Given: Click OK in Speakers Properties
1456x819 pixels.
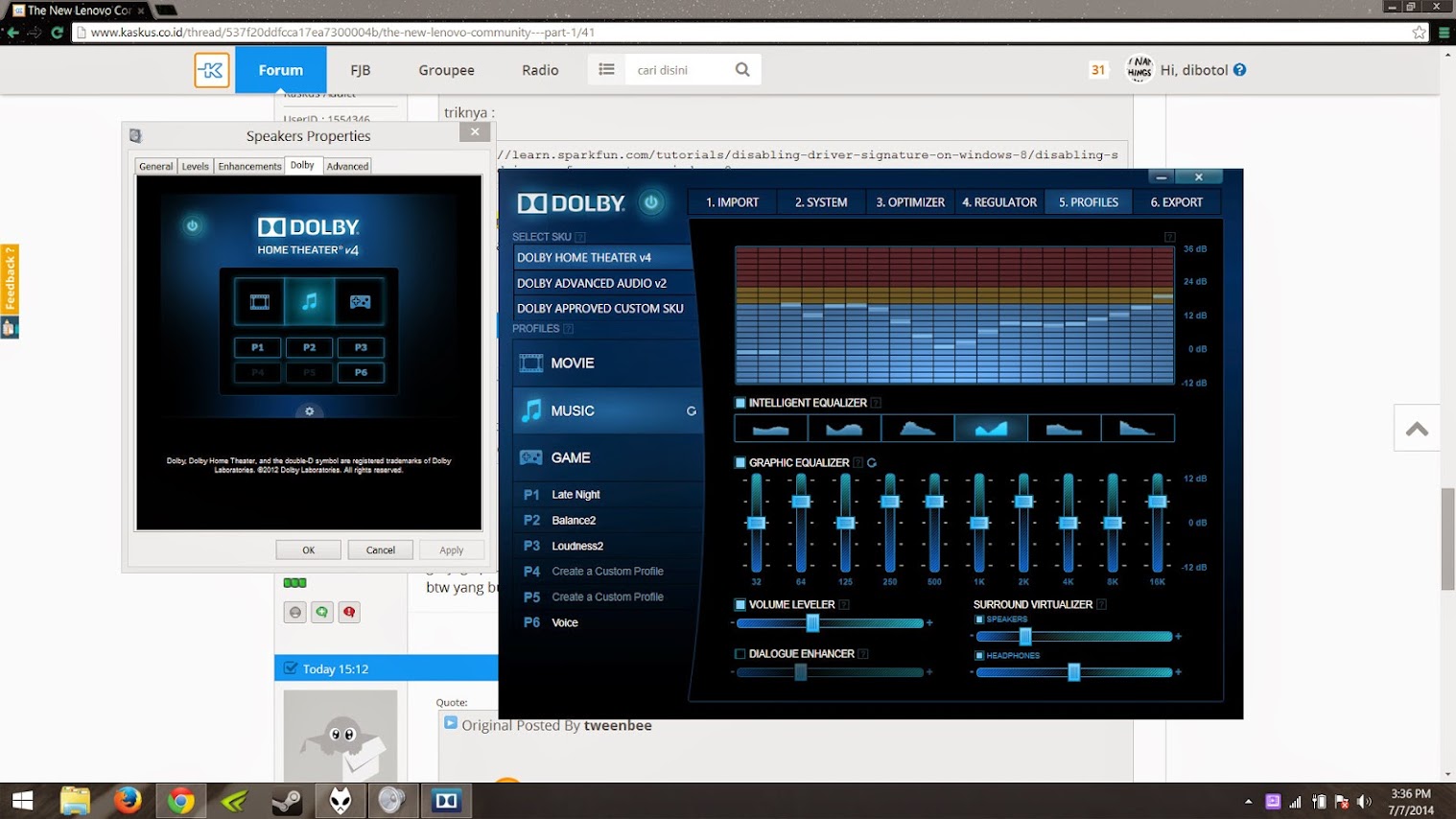Looking at the screenshot, I should [309, 550].
